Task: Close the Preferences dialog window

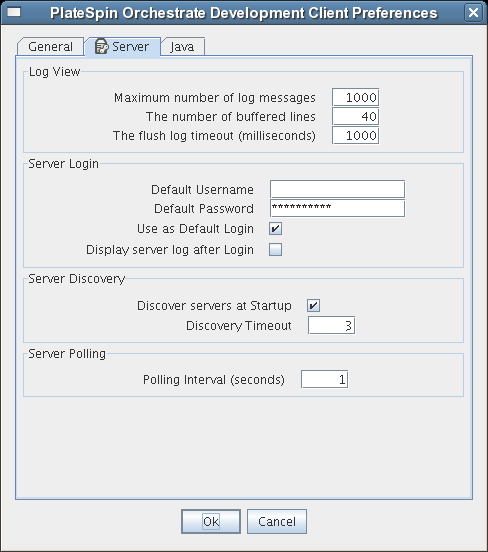Action: [473, 13]
